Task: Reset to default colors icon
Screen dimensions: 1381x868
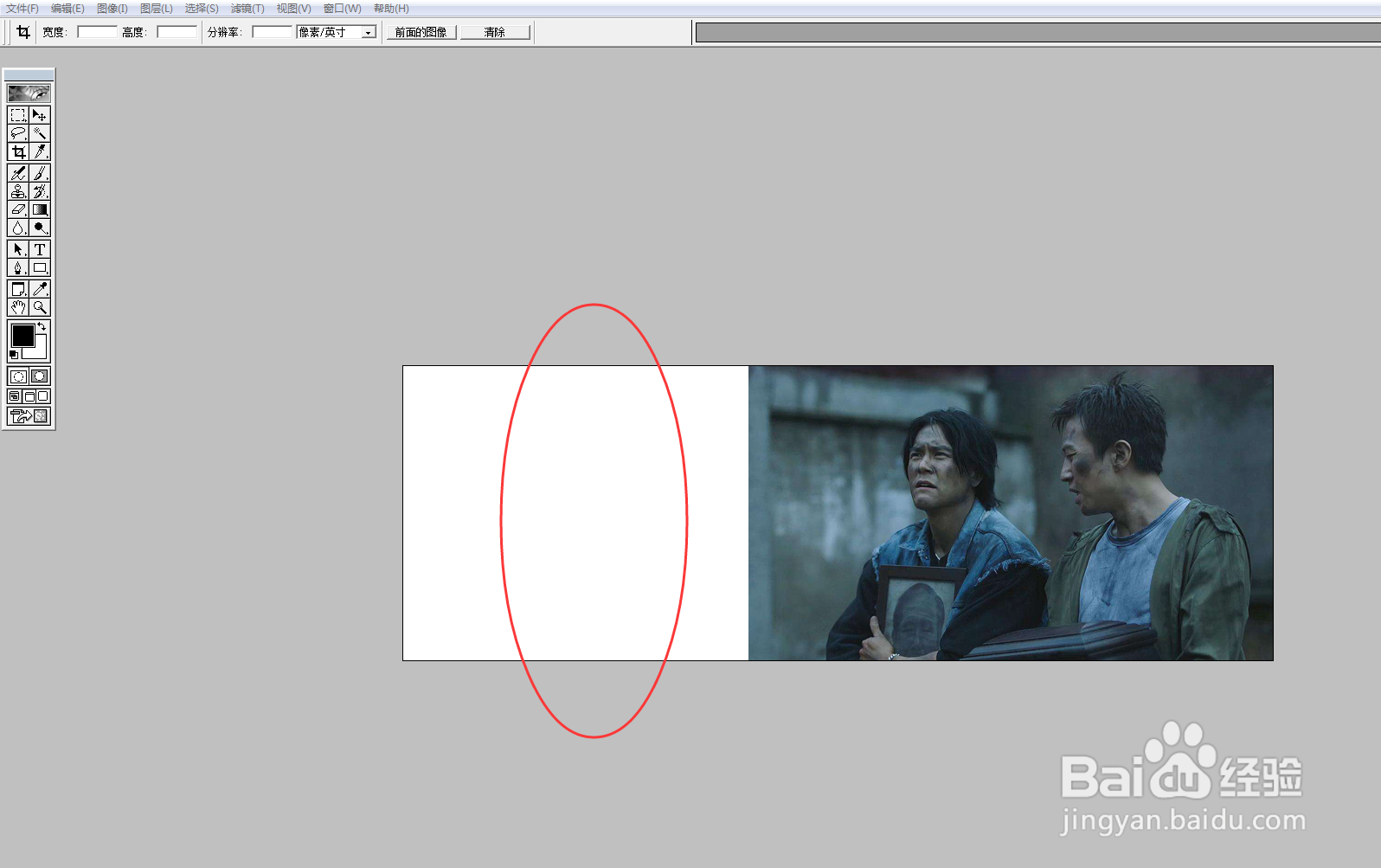Action: click(x=13, y=355)
